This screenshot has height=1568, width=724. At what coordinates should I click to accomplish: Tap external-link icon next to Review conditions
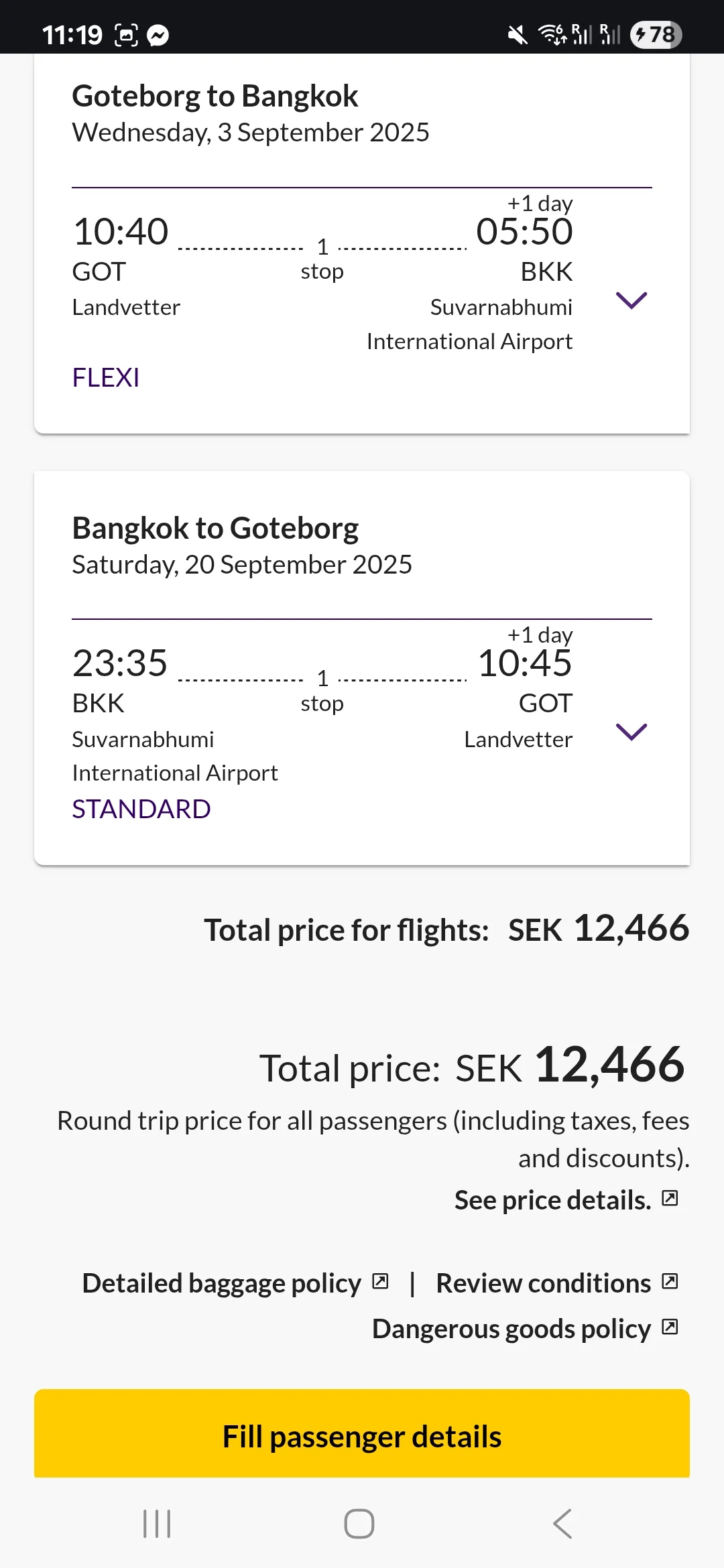click(670, 1281)
